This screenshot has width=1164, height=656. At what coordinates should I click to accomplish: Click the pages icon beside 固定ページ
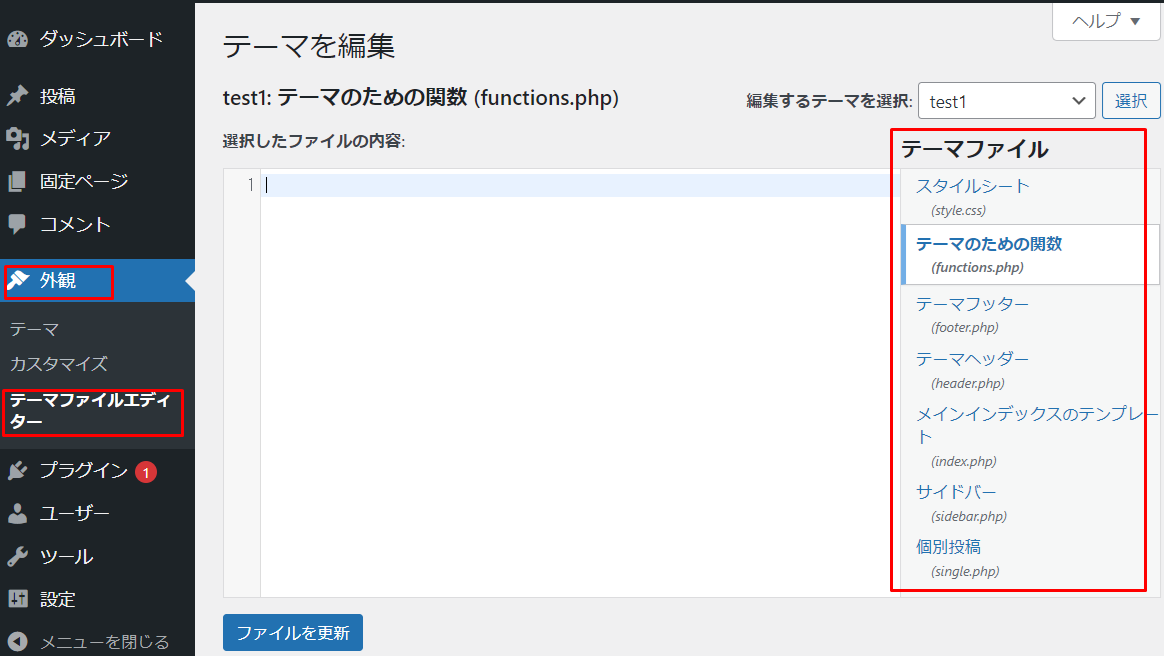tap(17, 181)
